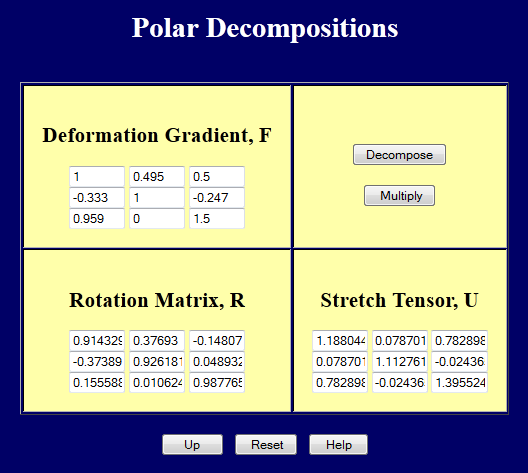Click the Up button
This screenshot has width=528, height=473.
tap(192, 445)
